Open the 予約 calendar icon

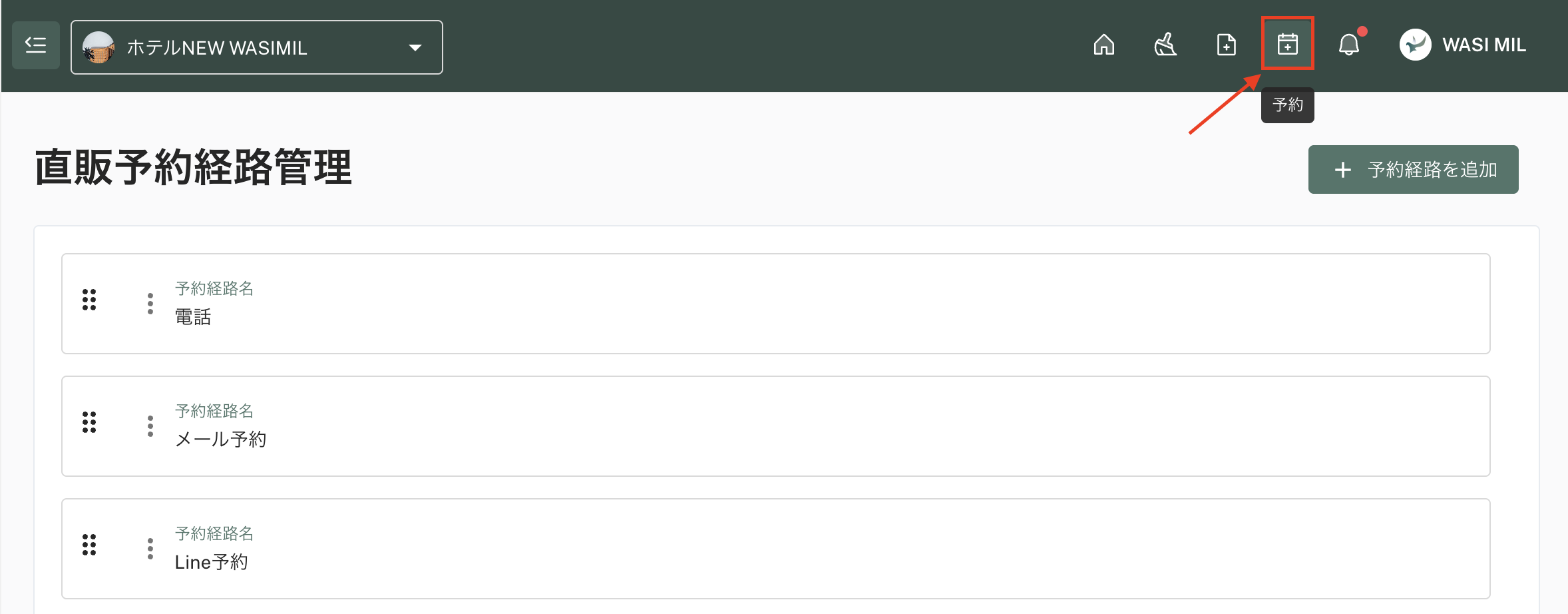click(x=1287, y=45)
